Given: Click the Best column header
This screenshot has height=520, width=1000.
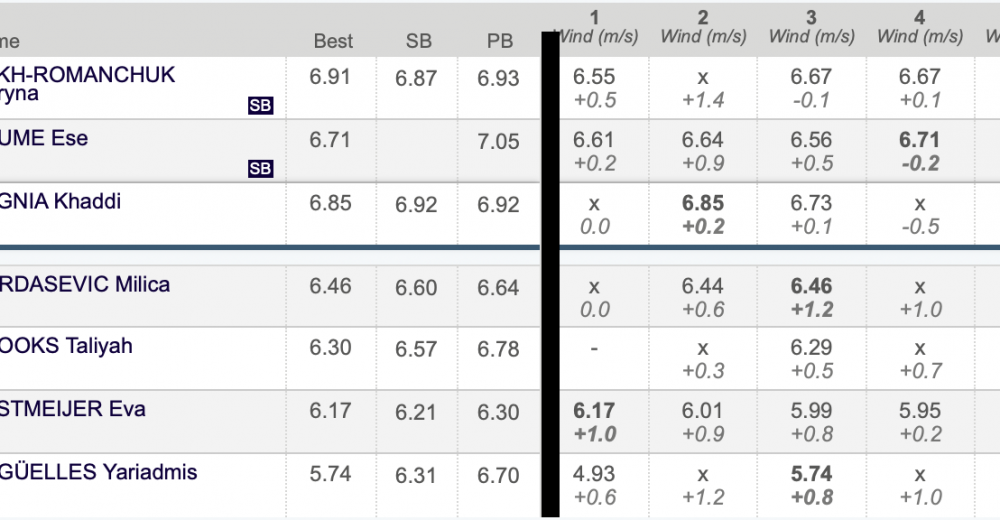Looking at the screenshot, I should 333,41.
